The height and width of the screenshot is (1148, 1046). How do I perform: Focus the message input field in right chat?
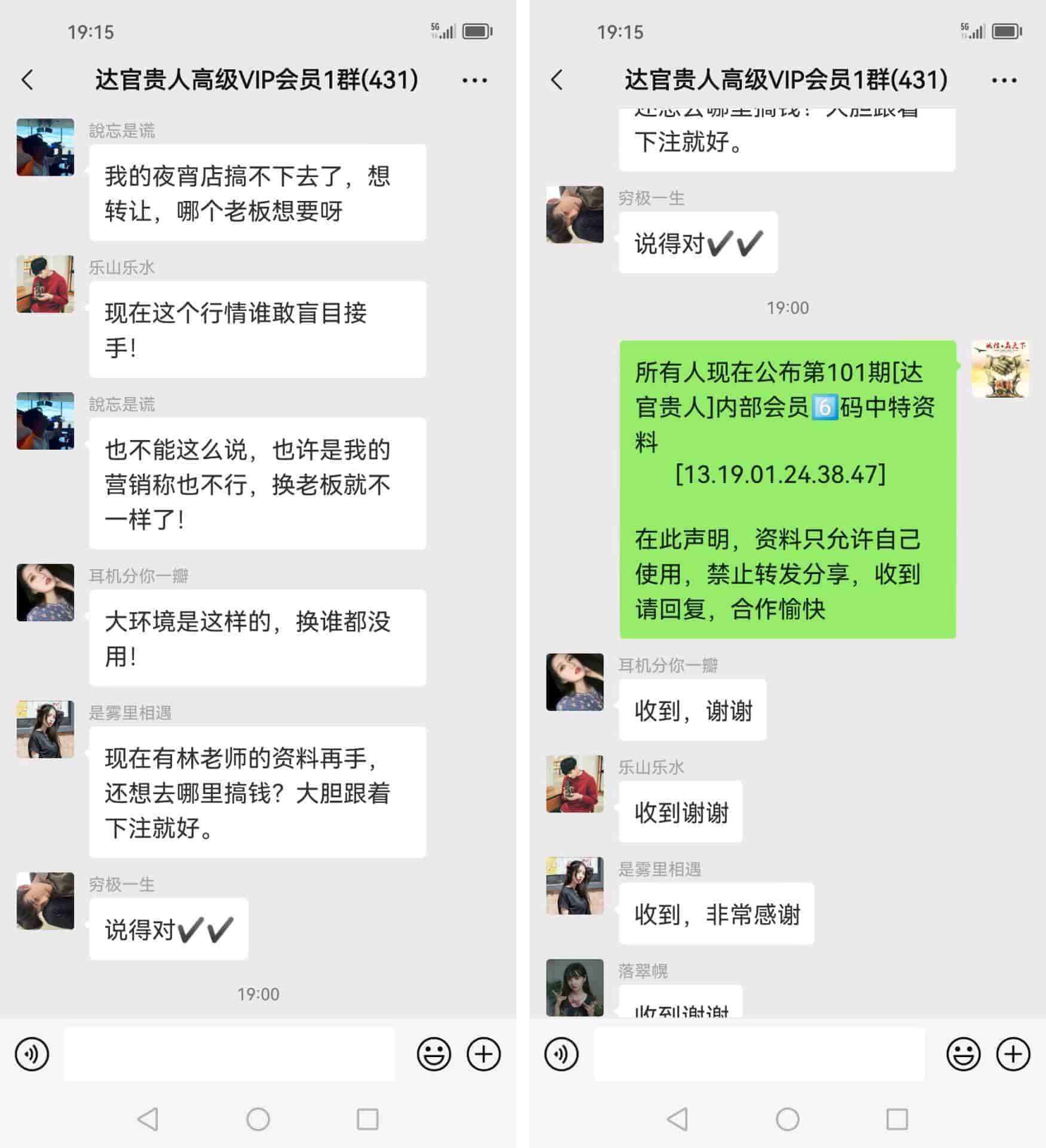pos(759,1054)
